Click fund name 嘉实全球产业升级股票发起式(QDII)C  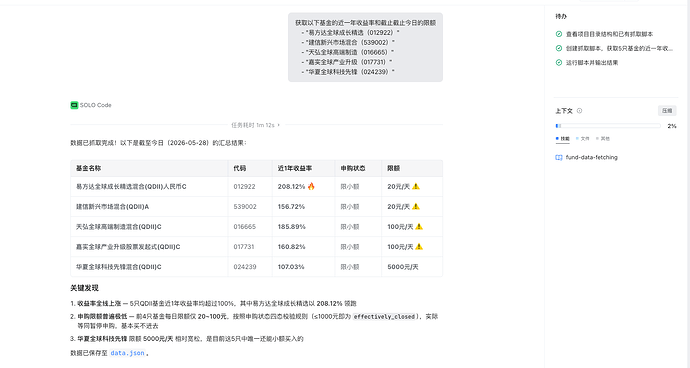[x=128, y=247]
